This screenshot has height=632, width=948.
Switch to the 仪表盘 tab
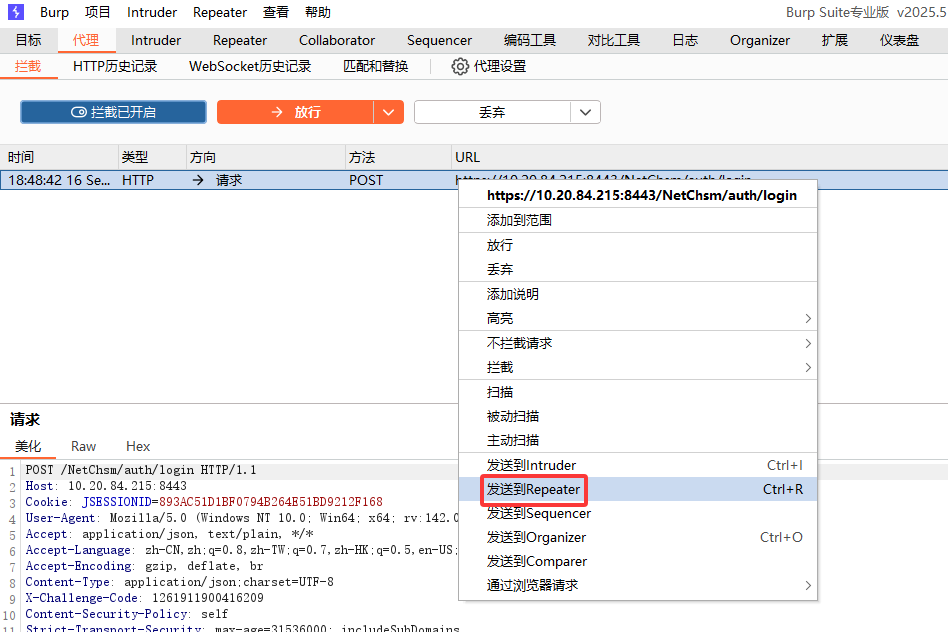[900, 41]
